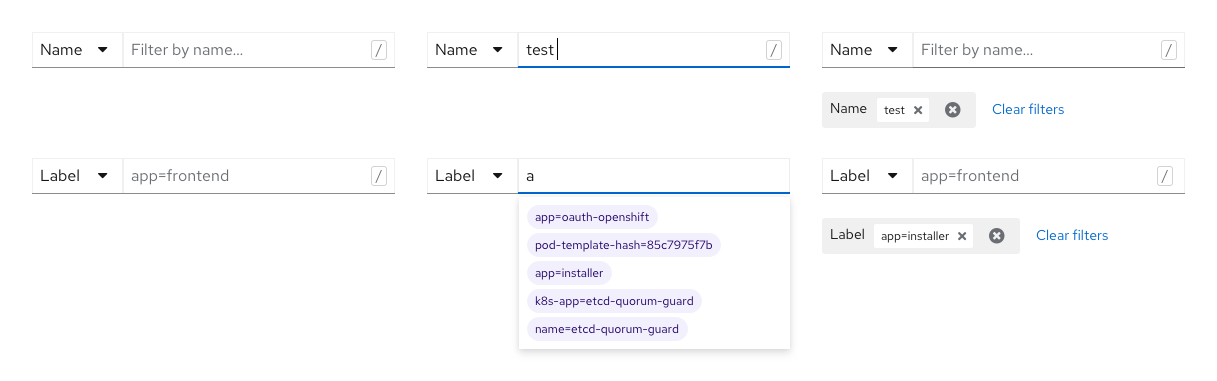Pick the 'name=etcd-quorum-guard' suggestion
Image resolution: width=1217 pixels, height=381 pixels.
pyautogui.click(x=607, y=329)
